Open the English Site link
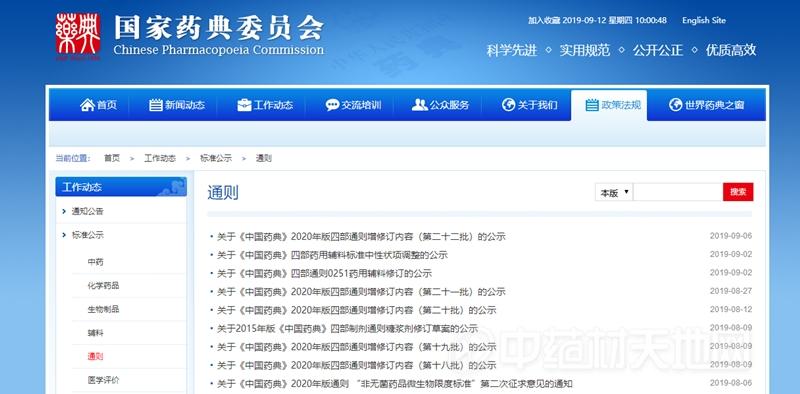The image size is (800, 394). coord(704,20)
